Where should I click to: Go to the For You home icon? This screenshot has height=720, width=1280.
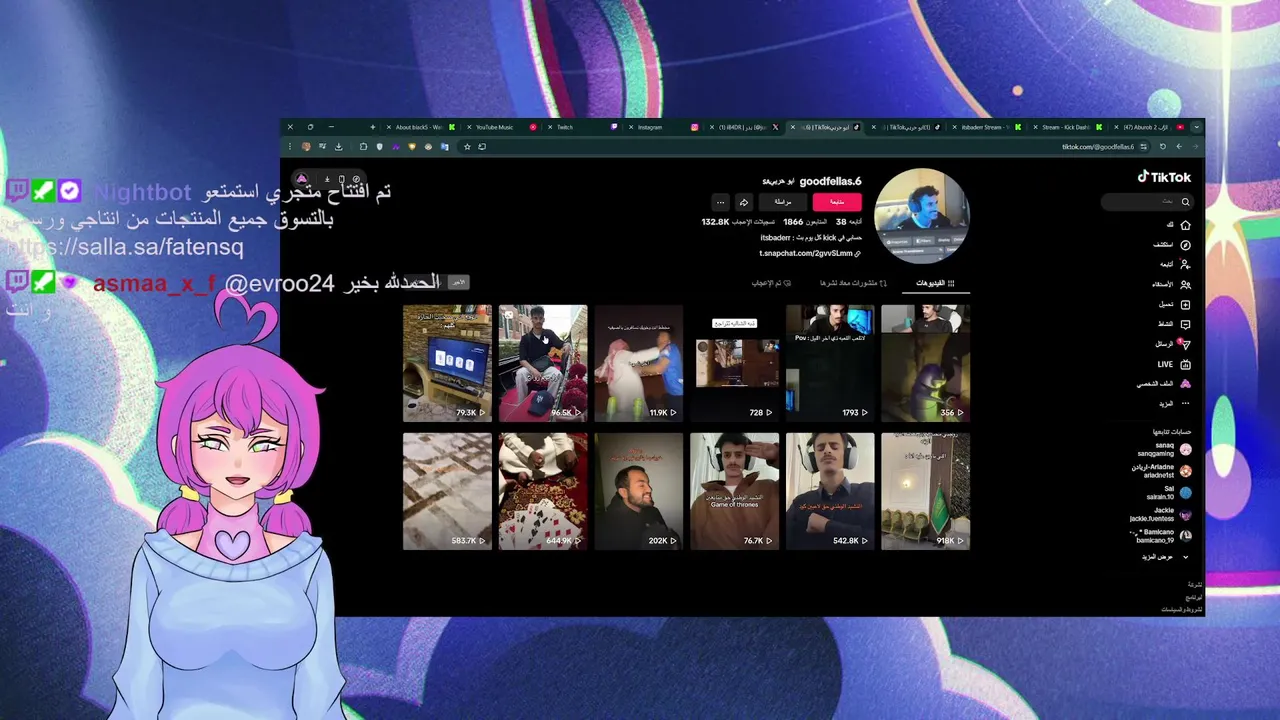pos(1185,225)
